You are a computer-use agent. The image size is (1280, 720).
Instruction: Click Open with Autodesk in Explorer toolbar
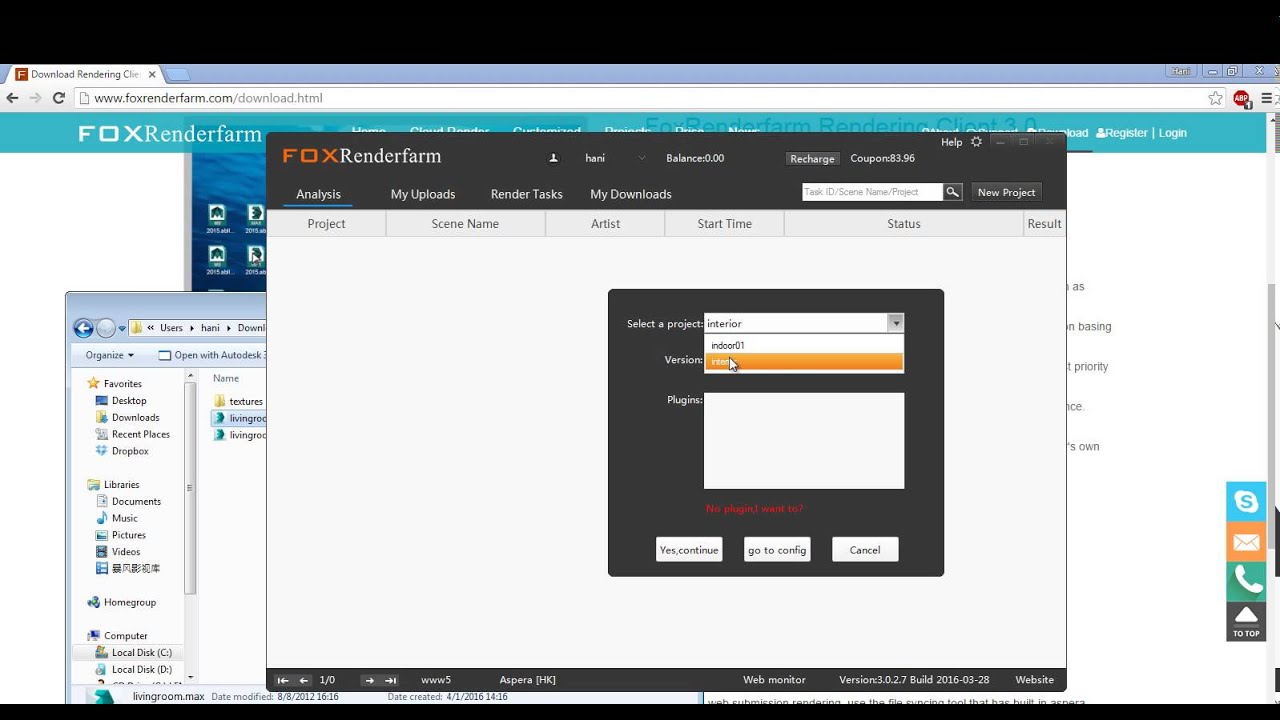point(212,355)
